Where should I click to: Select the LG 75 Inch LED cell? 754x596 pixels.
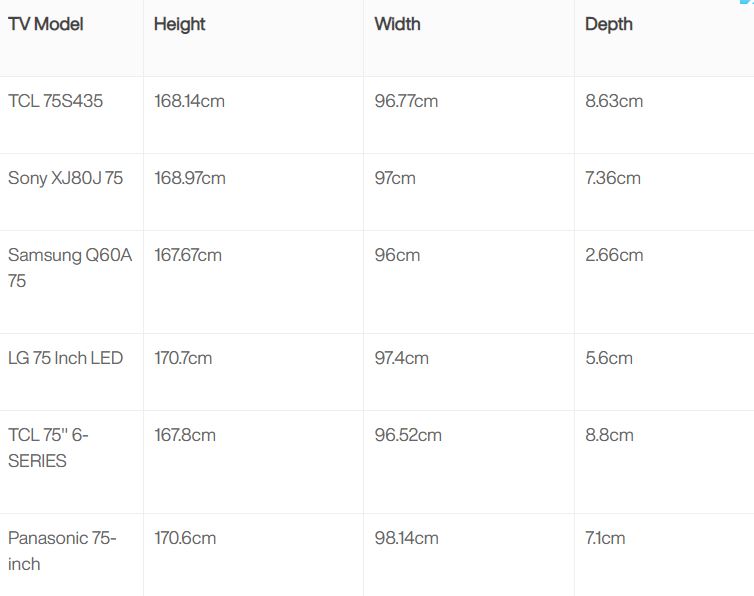65,358
